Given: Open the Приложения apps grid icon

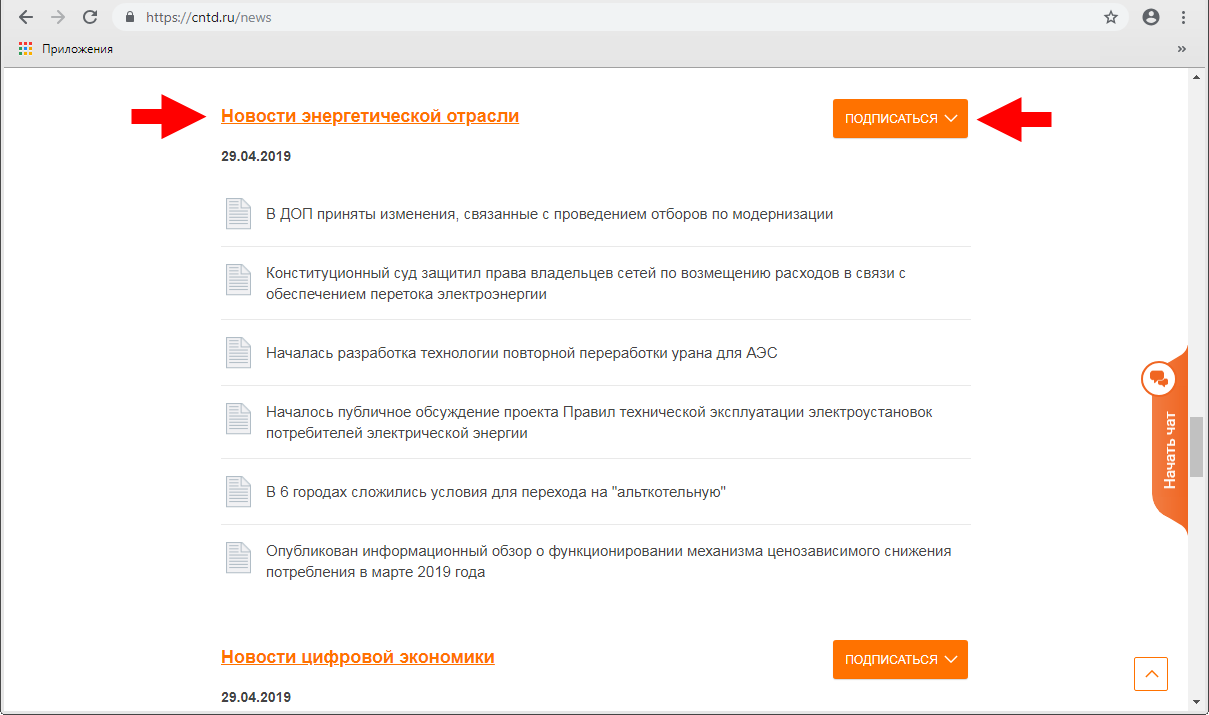Looking at the screenshot, I should pos(26,49).
